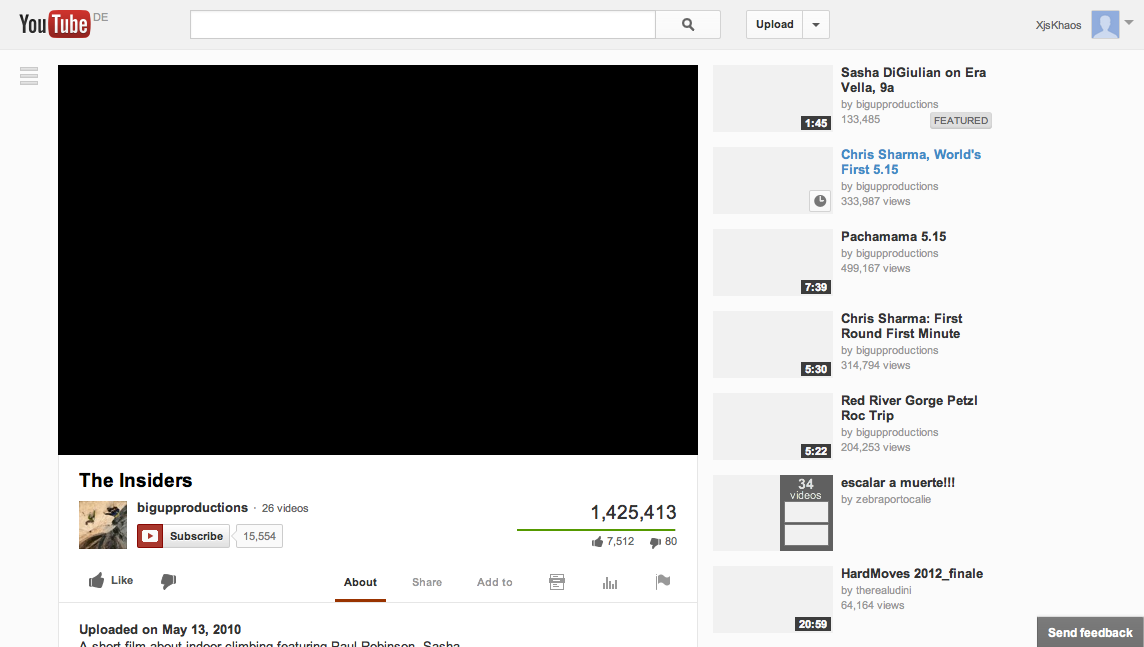This screenshot has height=647, width=1144.
Task: Click Uploaded on May 13, 2010 text
Action: (x=160, y=629)
